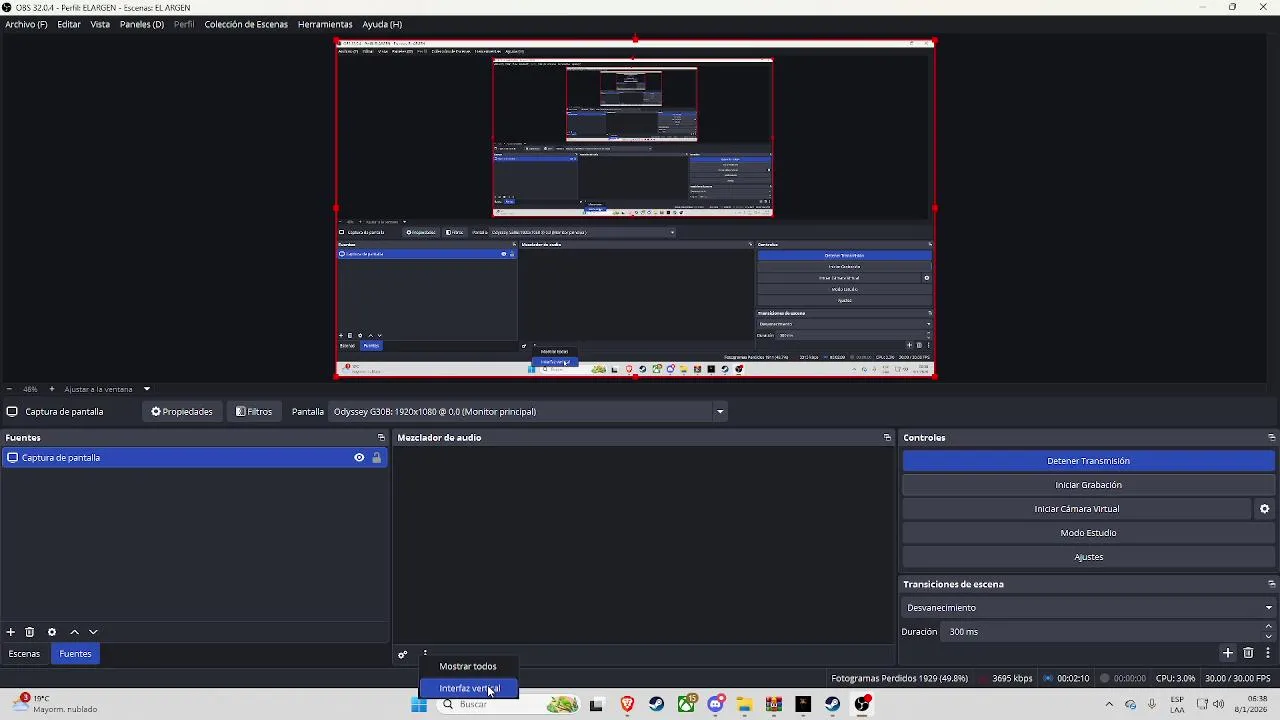Image resolution: width=1280 pixels, height=720 pixels.
Task: Open Task View from the taskbar
Action: (x=597, y=705)
